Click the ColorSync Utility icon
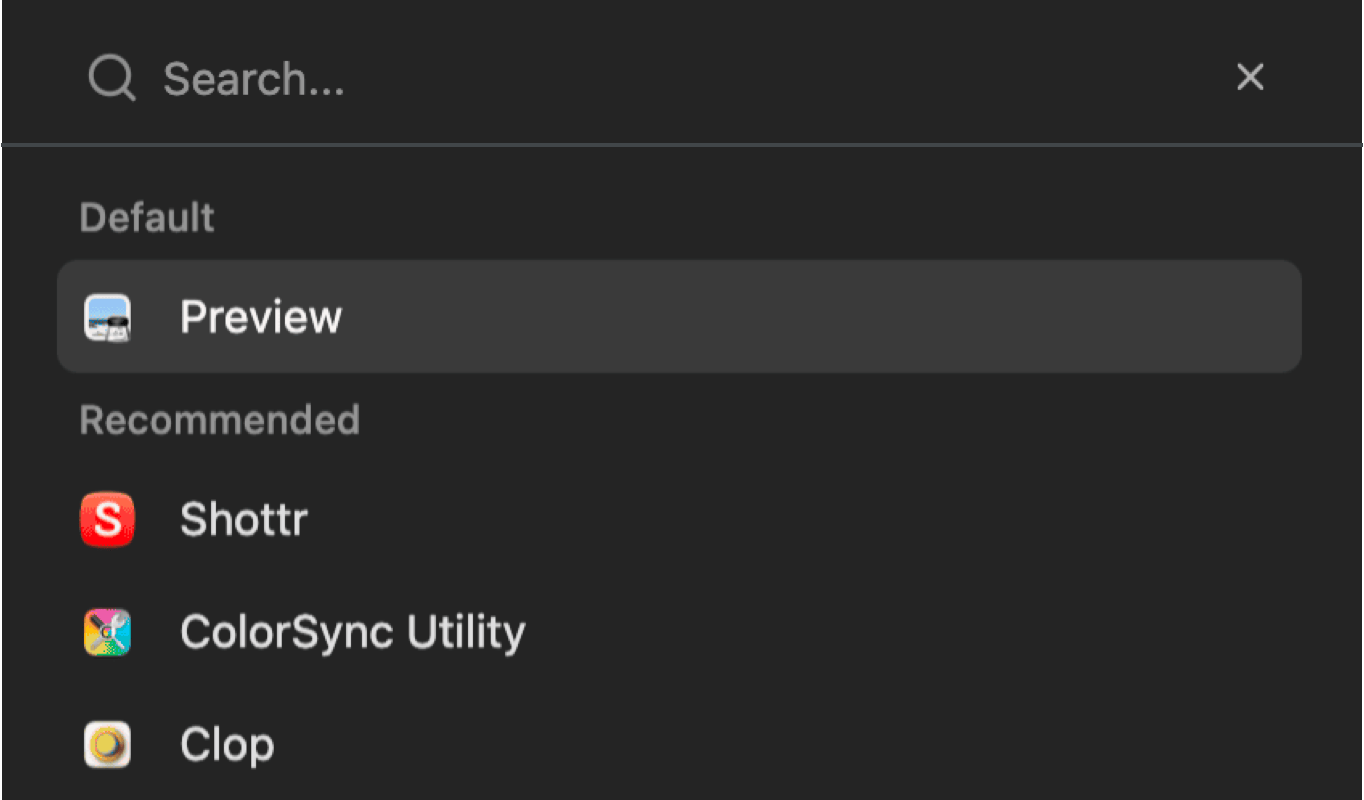The image size is (1364, 800). [107, 632]
